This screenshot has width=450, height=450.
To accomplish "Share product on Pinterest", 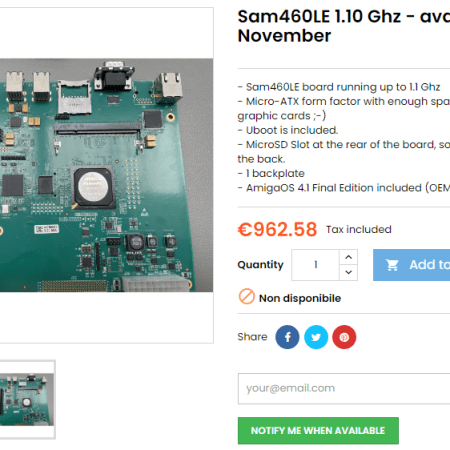I will coord(344,337).
